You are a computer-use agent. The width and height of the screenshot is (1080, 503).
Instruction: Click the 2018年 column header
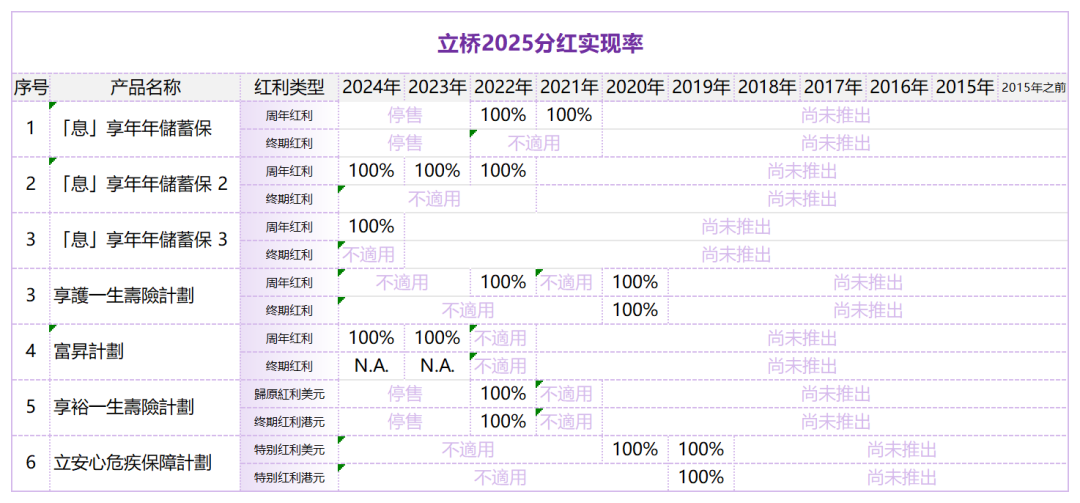pyautogui.click(x=767, y=88)
